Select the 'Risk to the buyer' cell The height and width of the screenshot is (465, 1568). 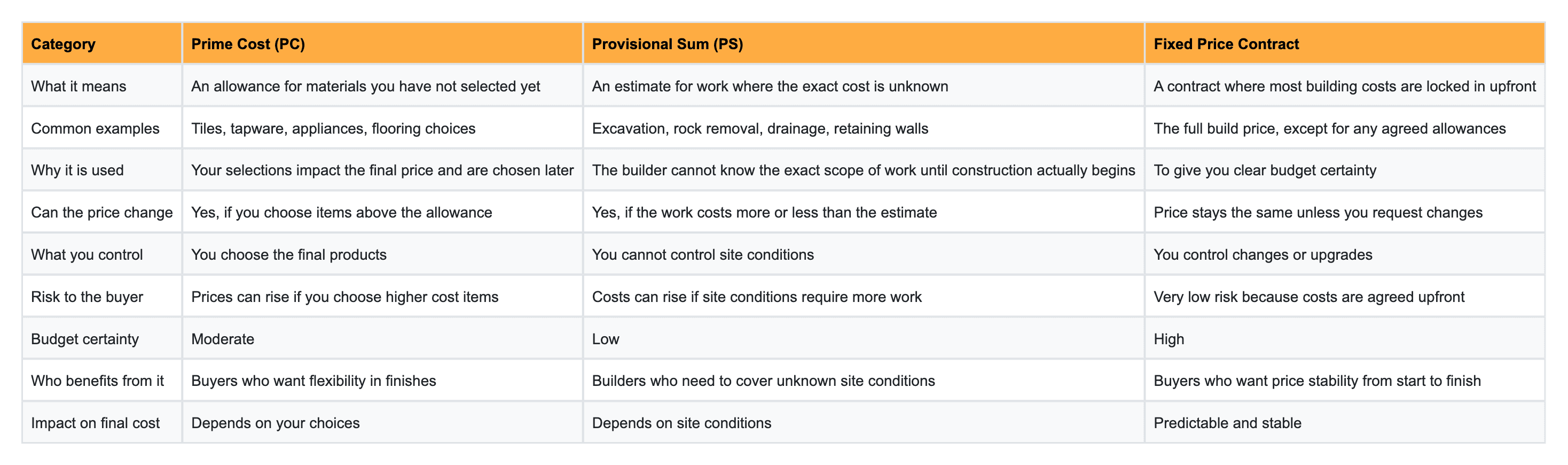pos(87,297)
